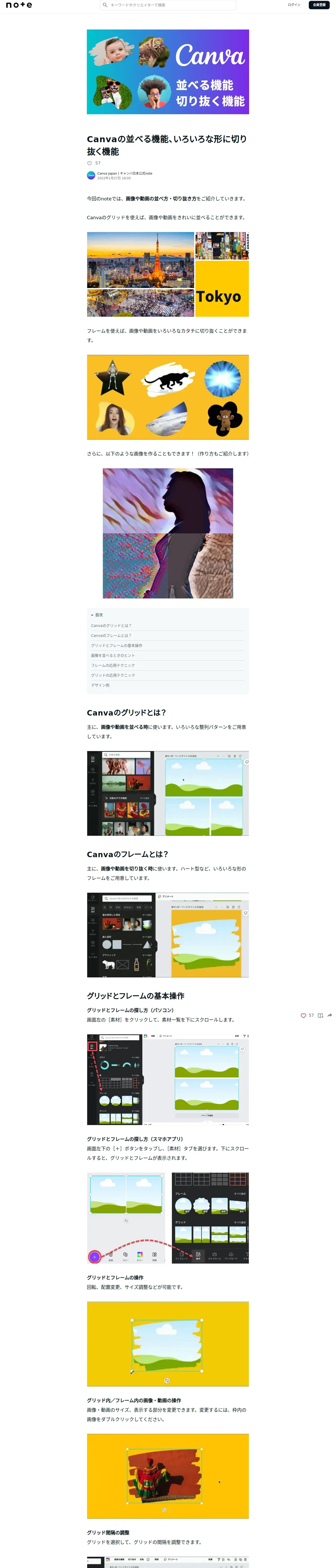This screenshot has width=336, height=1568.
Task: Jump to Canvaのグリッドとは？ in contents
Action: (x=111, y=625)
